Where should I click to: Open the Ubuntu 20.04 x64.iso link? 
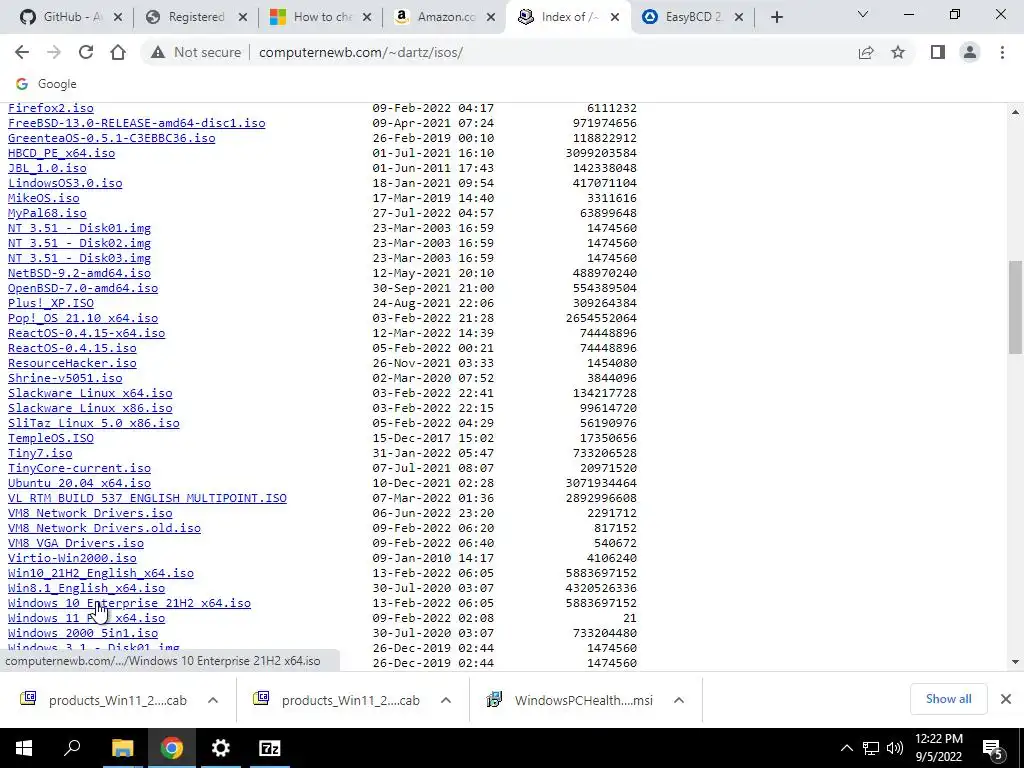[79, 483]
